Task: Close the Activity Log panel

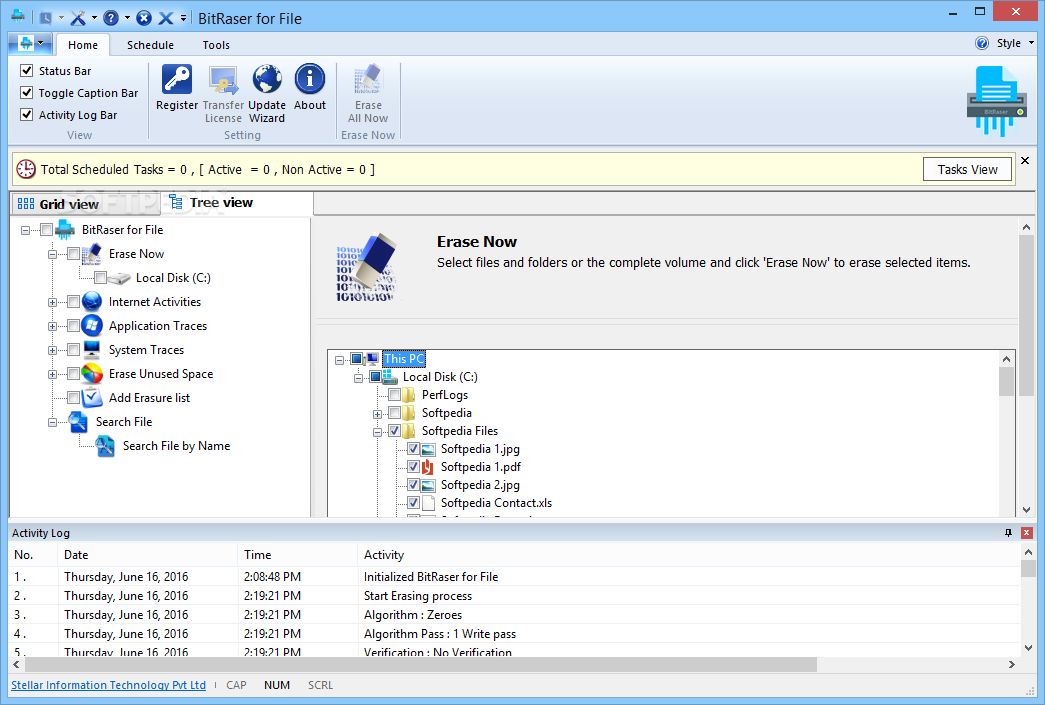Action: click(x=1026, y=532)
